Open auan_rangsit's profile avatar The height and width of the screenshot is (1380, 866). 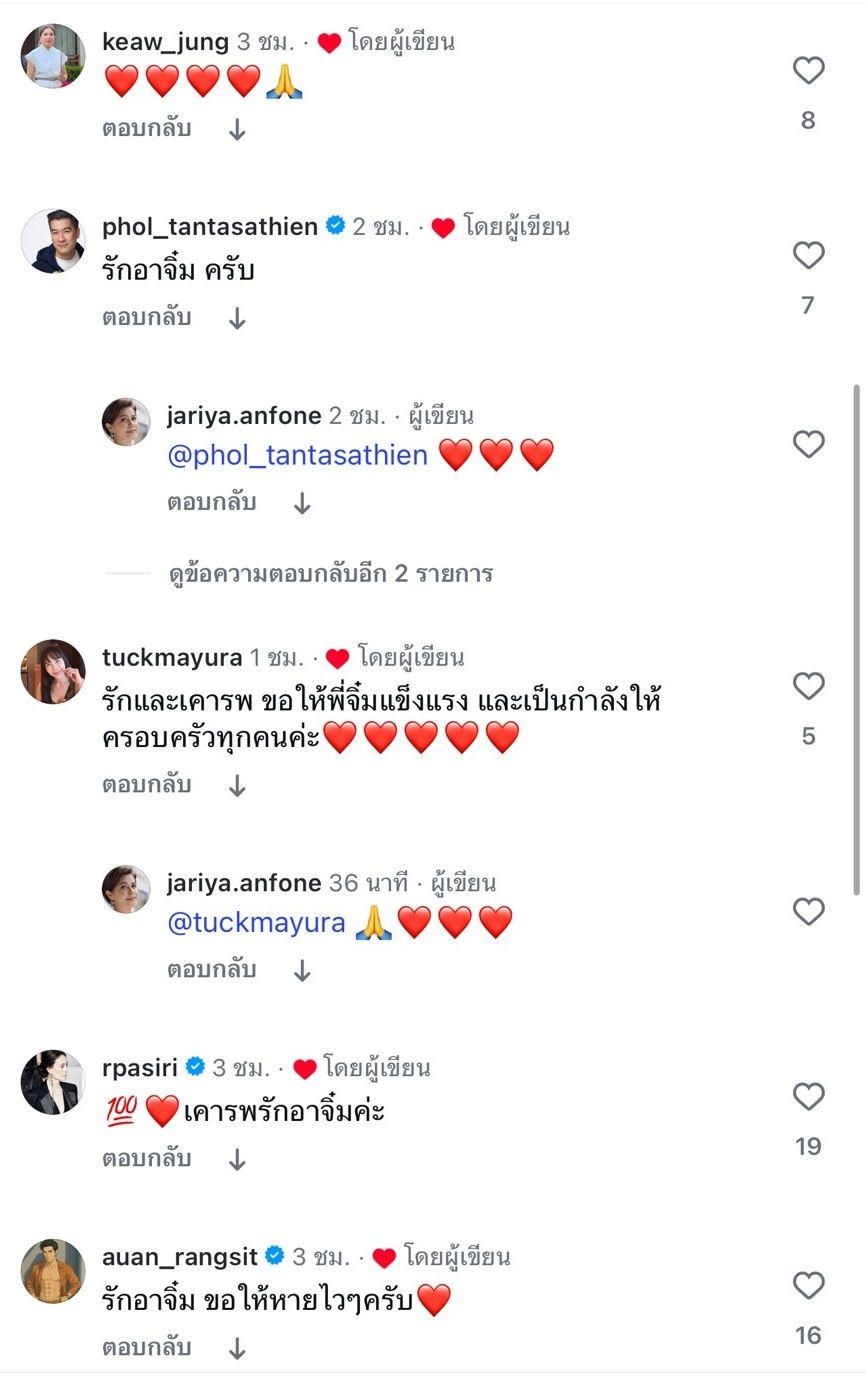click(53, 1271)
